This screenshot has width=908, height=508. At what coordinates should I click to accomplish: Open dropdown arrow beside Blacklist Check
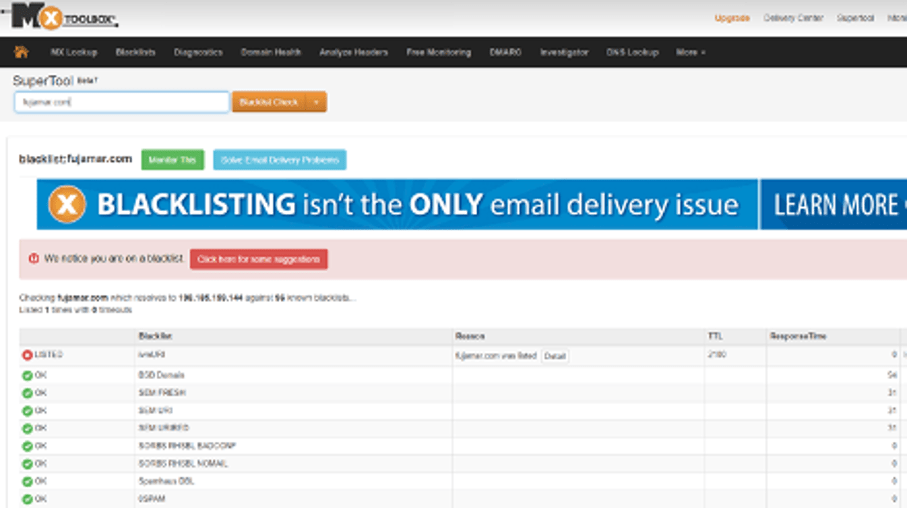point(316,102)
